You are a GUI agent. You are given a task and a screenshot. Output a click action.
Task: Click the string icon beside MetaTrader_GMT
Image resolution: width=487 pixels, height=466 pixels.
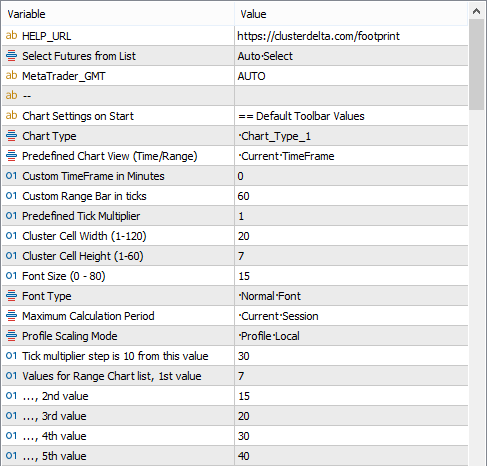11,75
